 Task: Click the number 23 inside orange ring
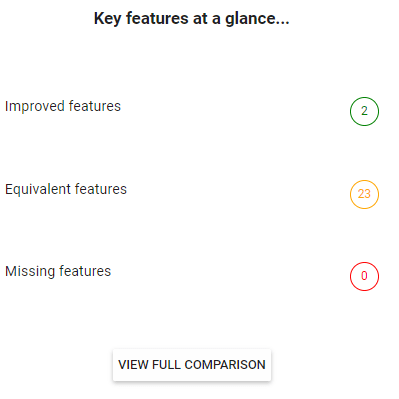[x=364, y=194]
